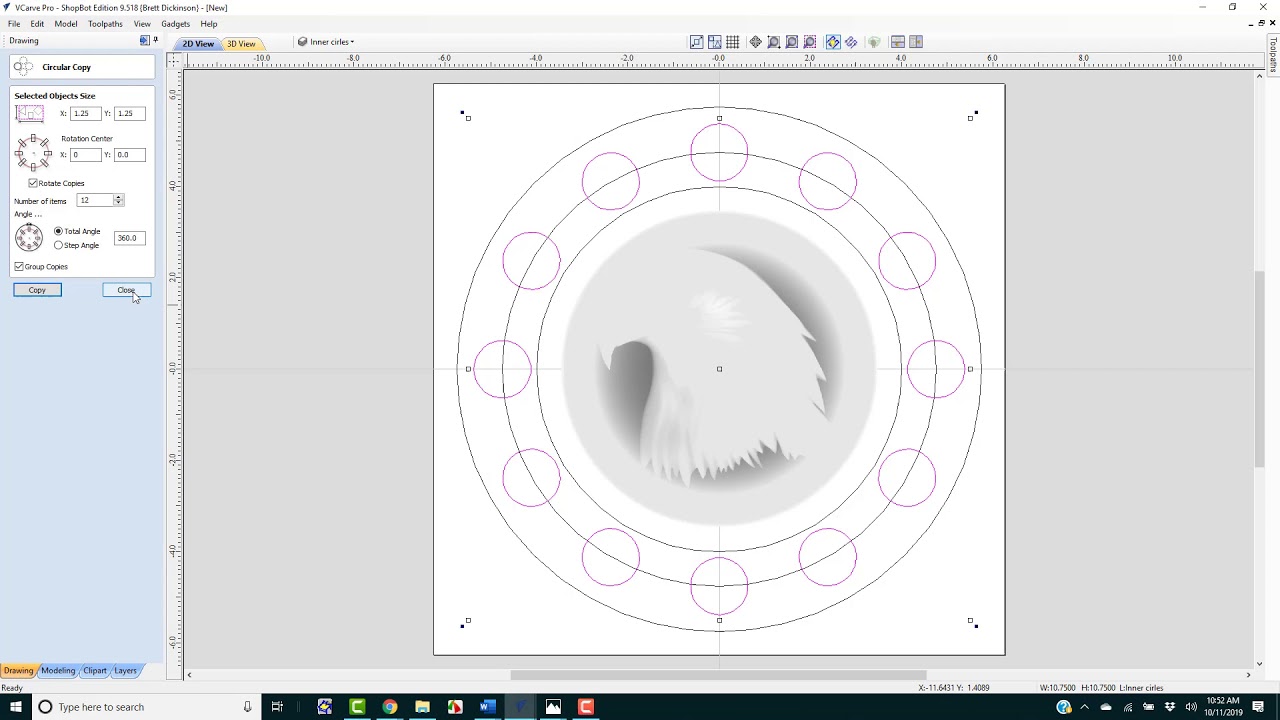Tile the views vertically
The height and width of the screenshot is (720, 1280).
tap(915, 42)
